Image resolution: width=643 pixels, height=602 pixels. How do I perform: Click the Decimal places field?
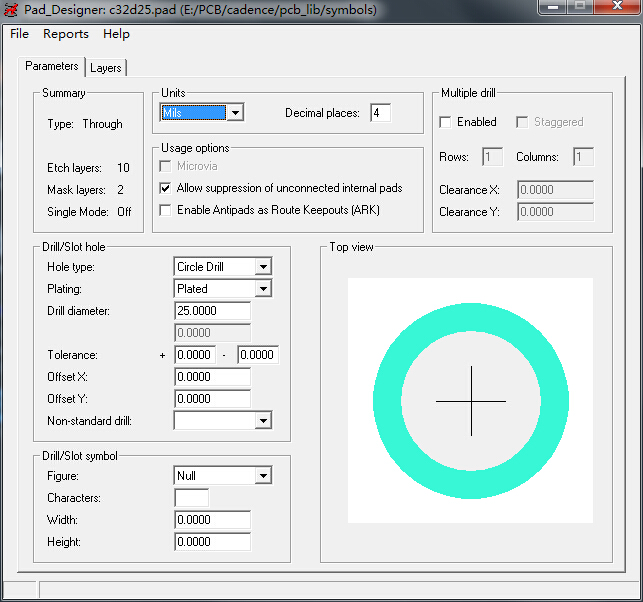[380, 113]
